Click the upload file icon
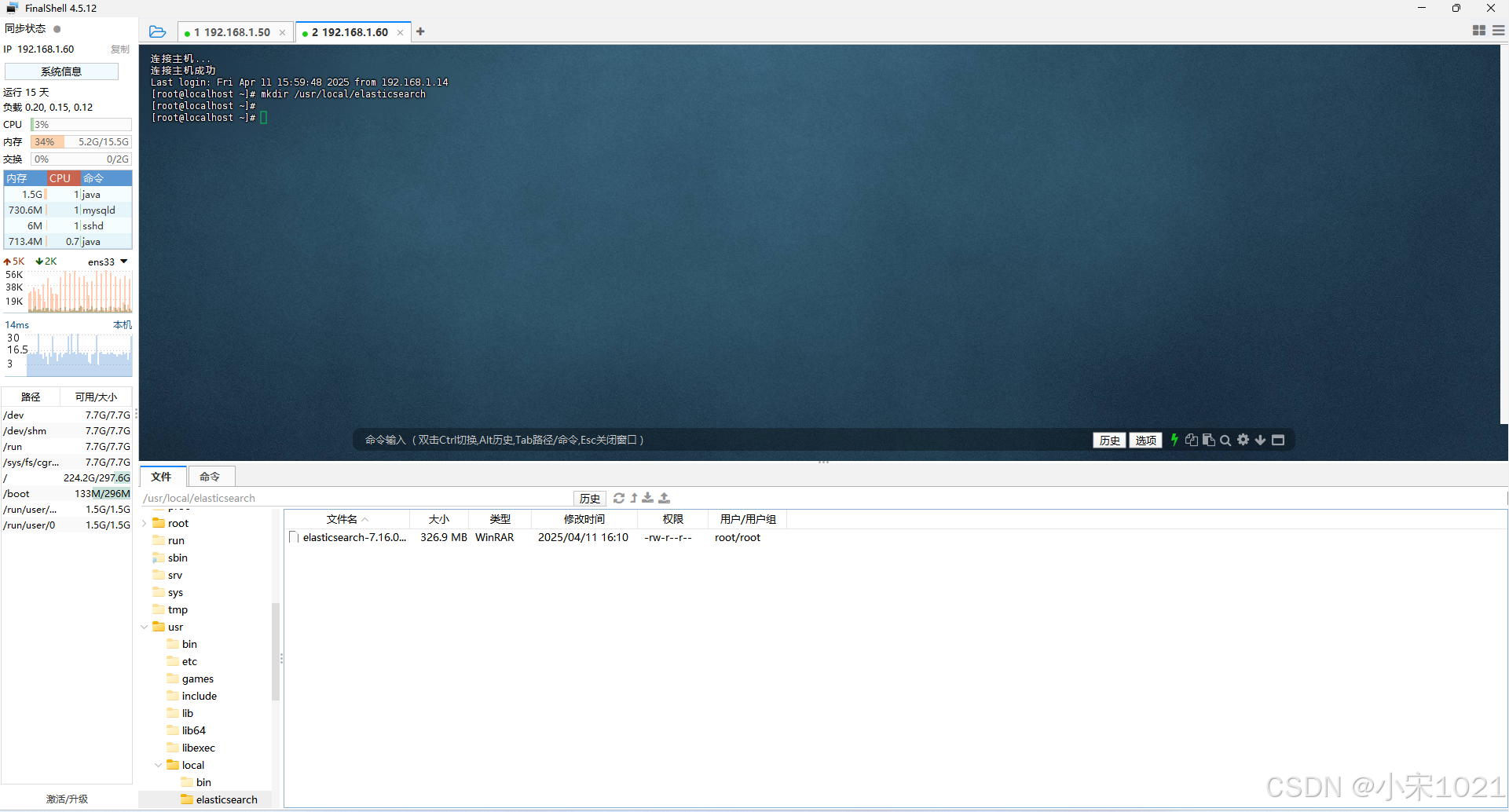 coord(665,498)
